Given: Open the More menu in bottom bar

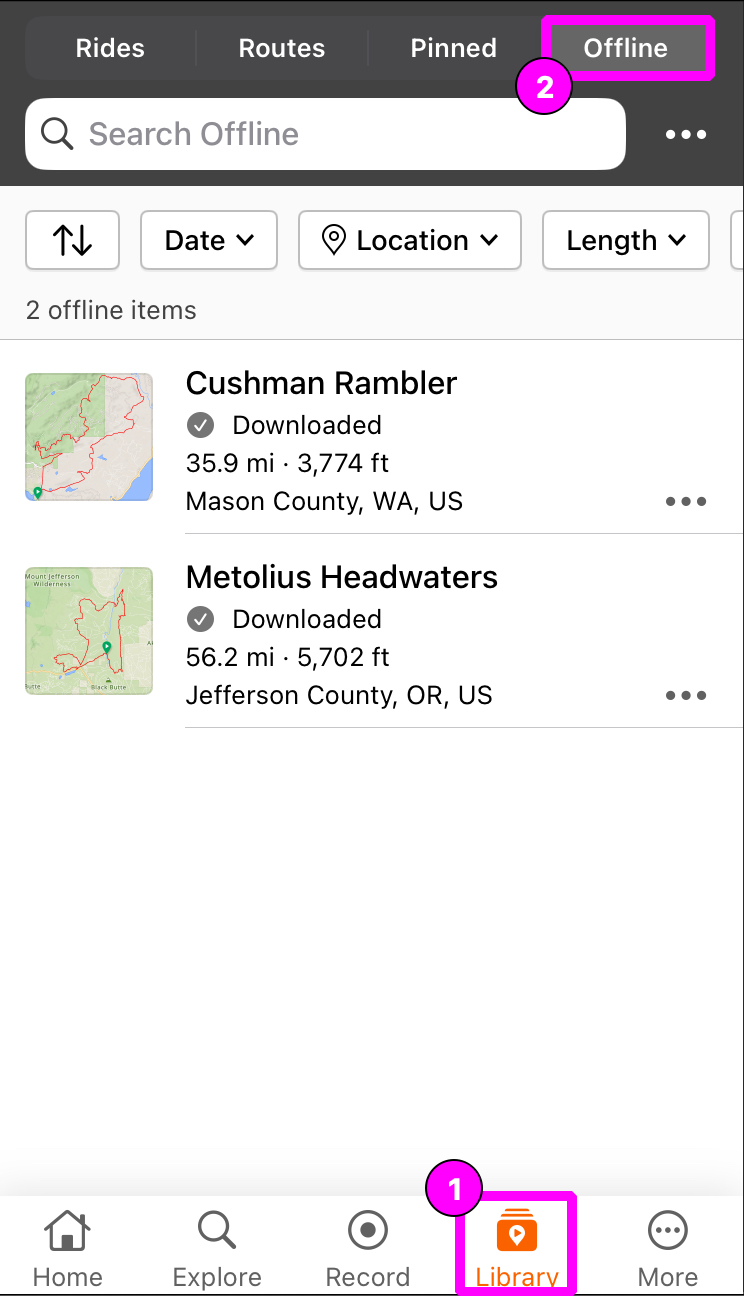Looking at the screenshot, I should click(x=668, y=1231).
